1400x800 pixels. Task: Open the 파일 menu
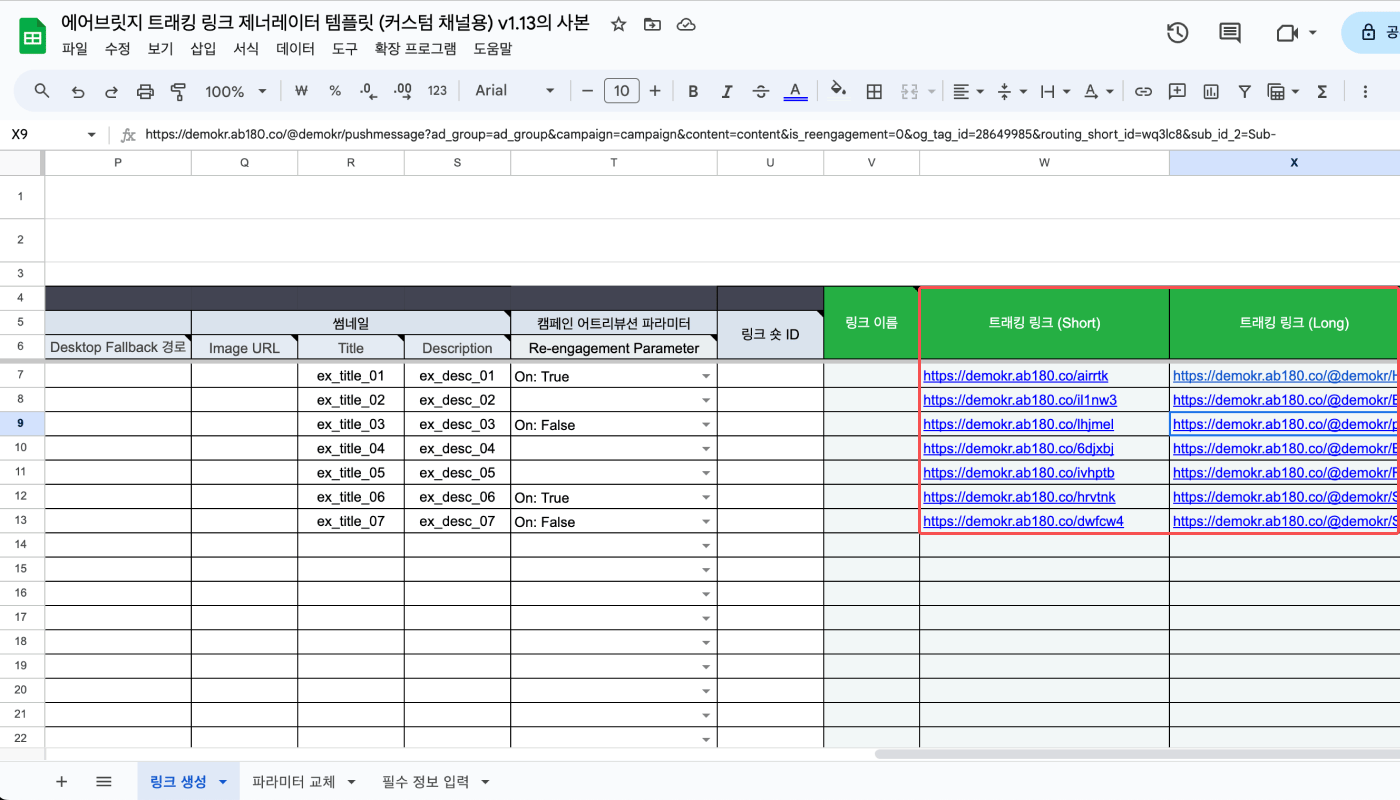point(75,48)
